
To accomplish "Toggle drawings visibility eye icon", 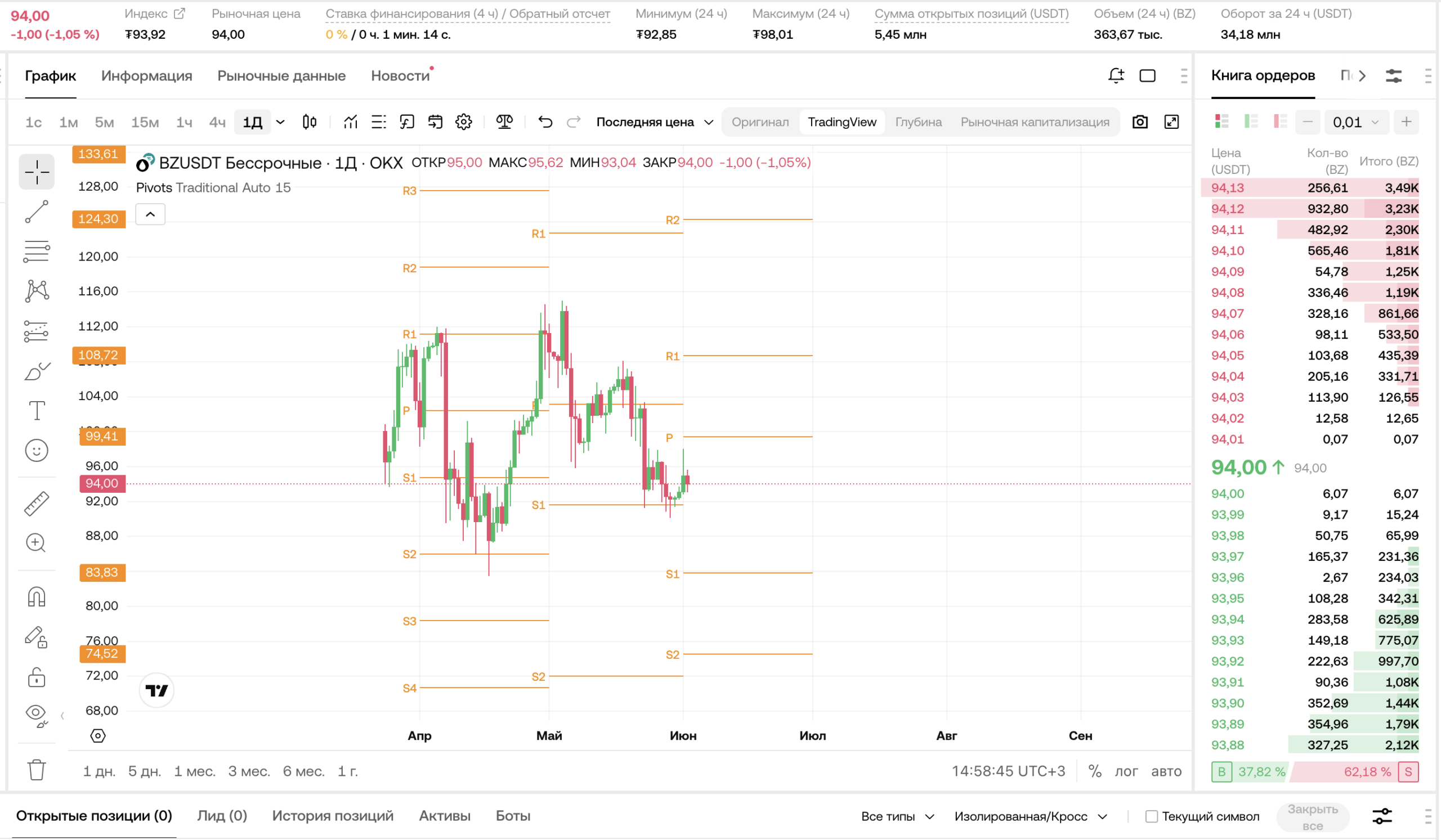I will point(37,715).
